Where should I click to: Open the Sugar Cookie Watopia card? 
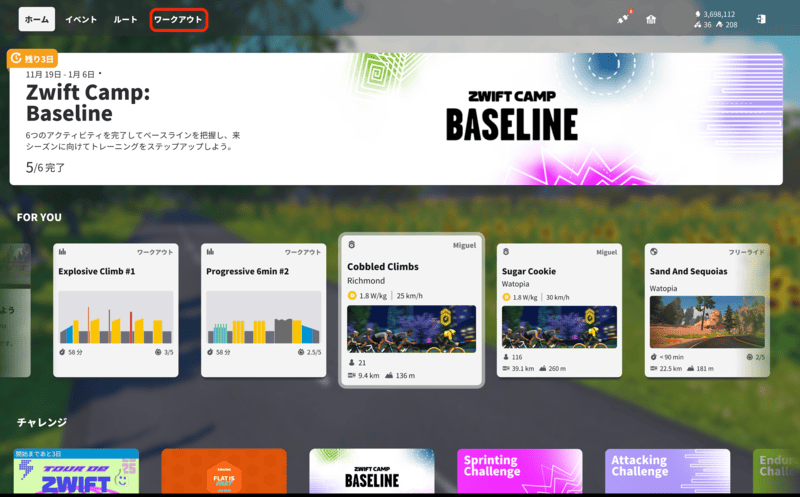559,310
